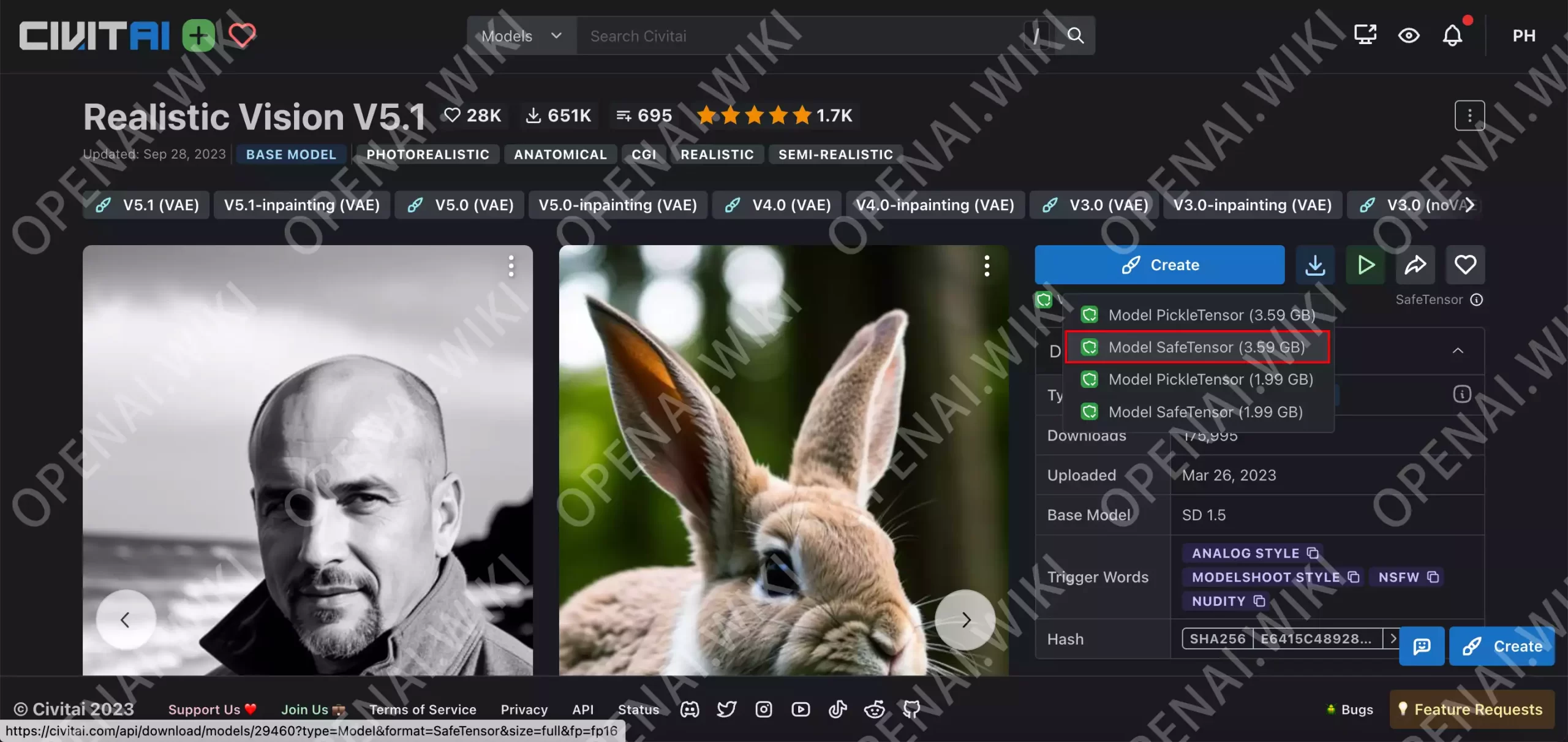Open the TikTok footer icon
Image resolution: width=1568 pixels, height=742 pixels.
tap(837, 709)
